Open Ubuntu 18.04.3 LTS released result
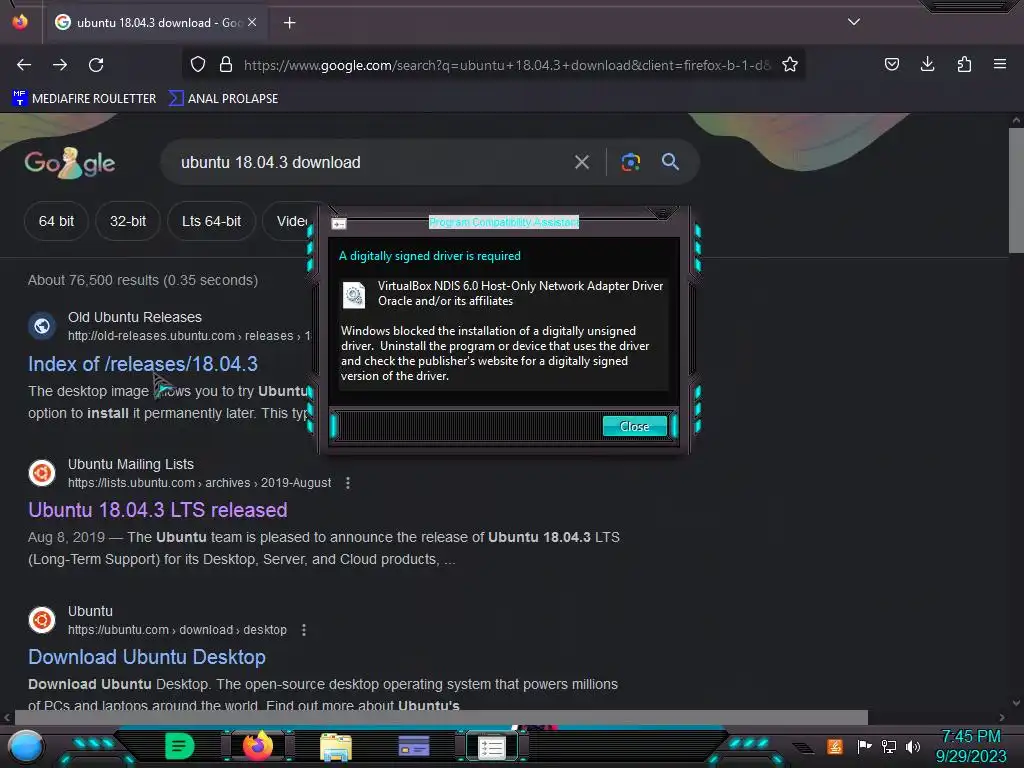This screenshot has width=1024, height=768. coord(157,510)
